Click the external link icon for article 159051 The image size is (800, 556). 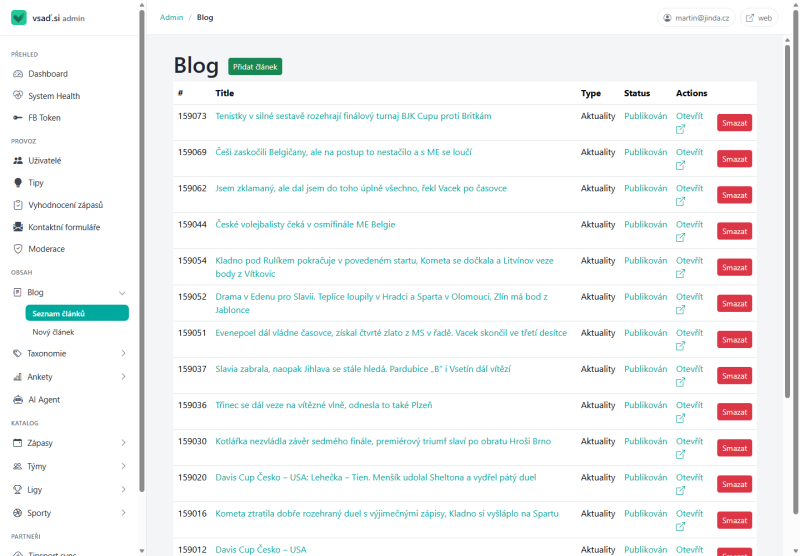click(x=680, y=346)
